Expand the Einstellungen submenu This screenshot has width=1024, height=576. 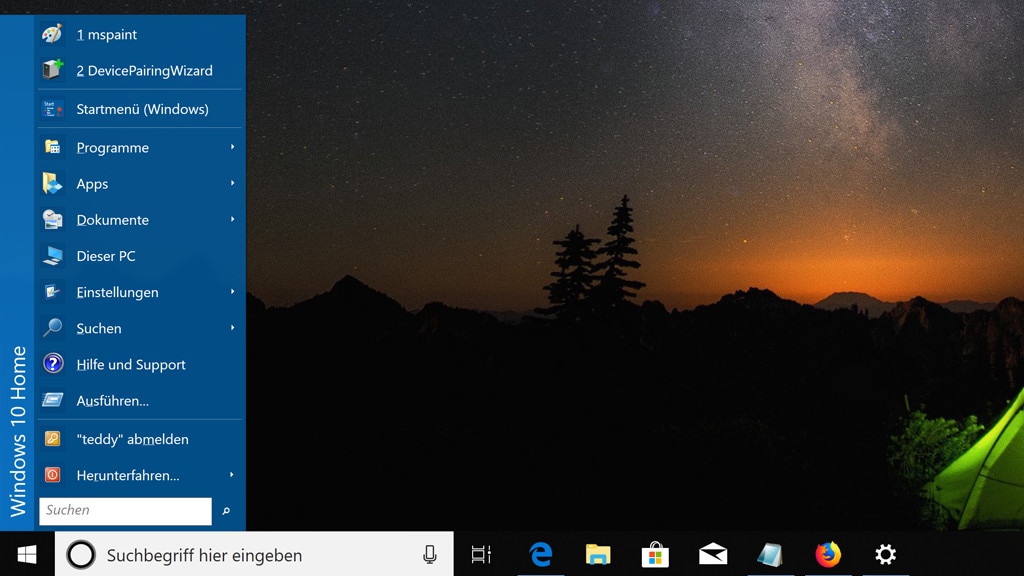118,292
